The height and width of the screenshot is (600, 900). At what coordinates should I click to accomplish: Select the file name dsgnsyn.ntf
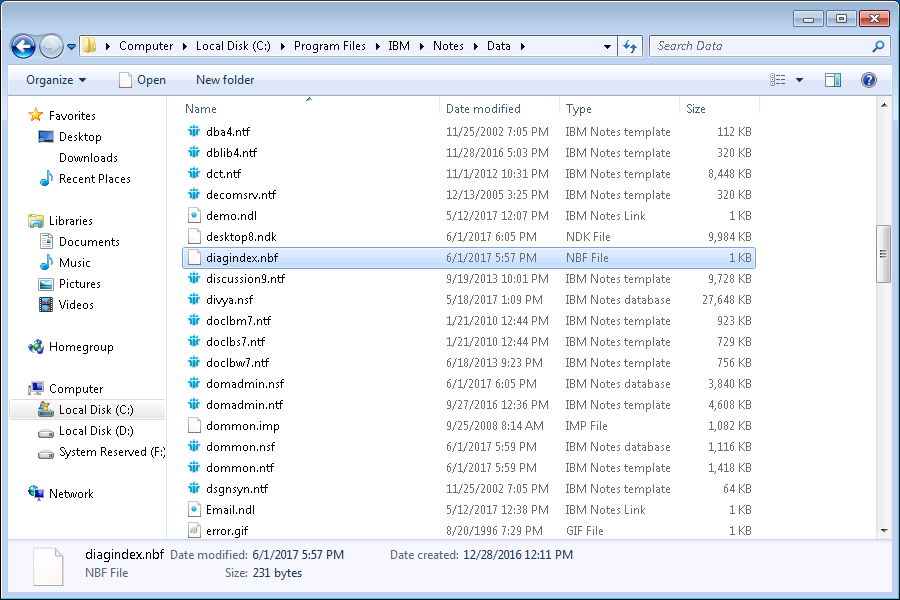[x=237, y=489]
